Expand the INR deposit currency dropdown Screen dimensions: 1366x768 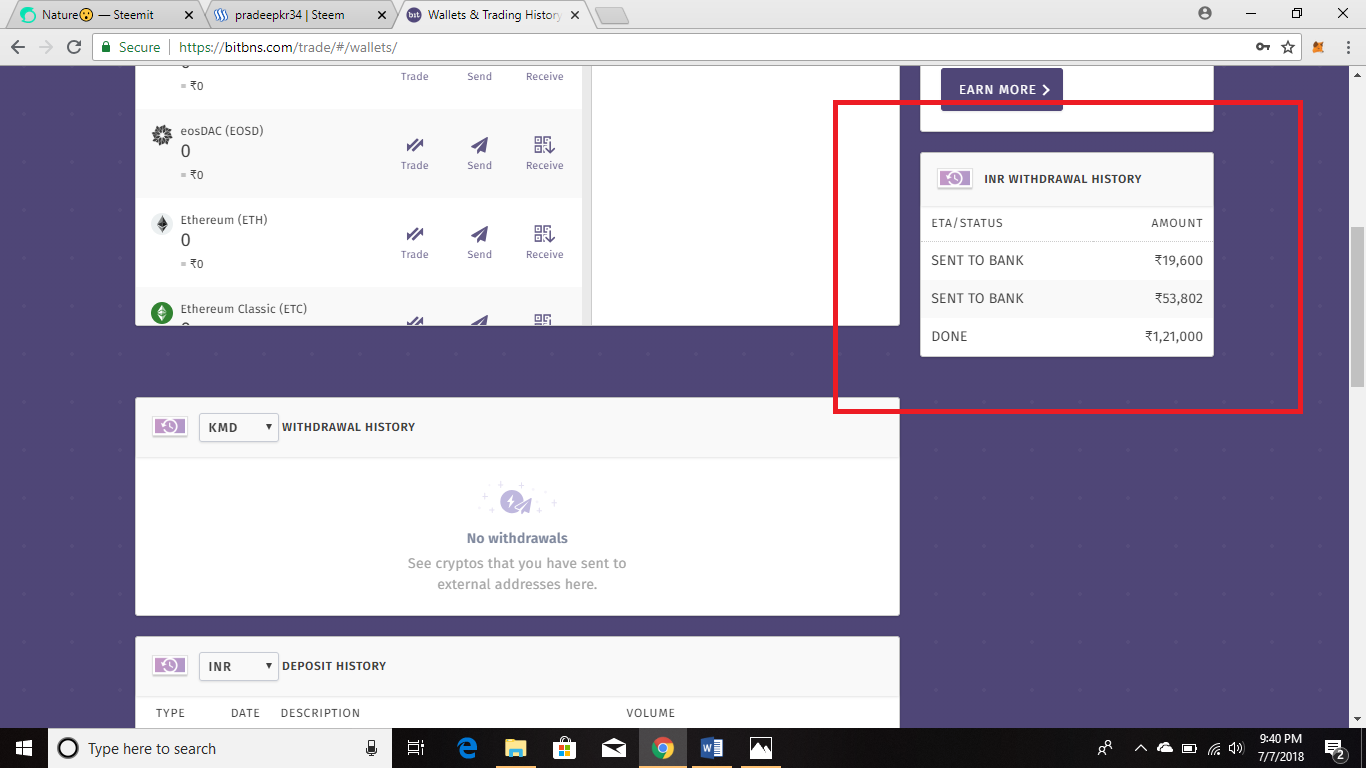238,666
